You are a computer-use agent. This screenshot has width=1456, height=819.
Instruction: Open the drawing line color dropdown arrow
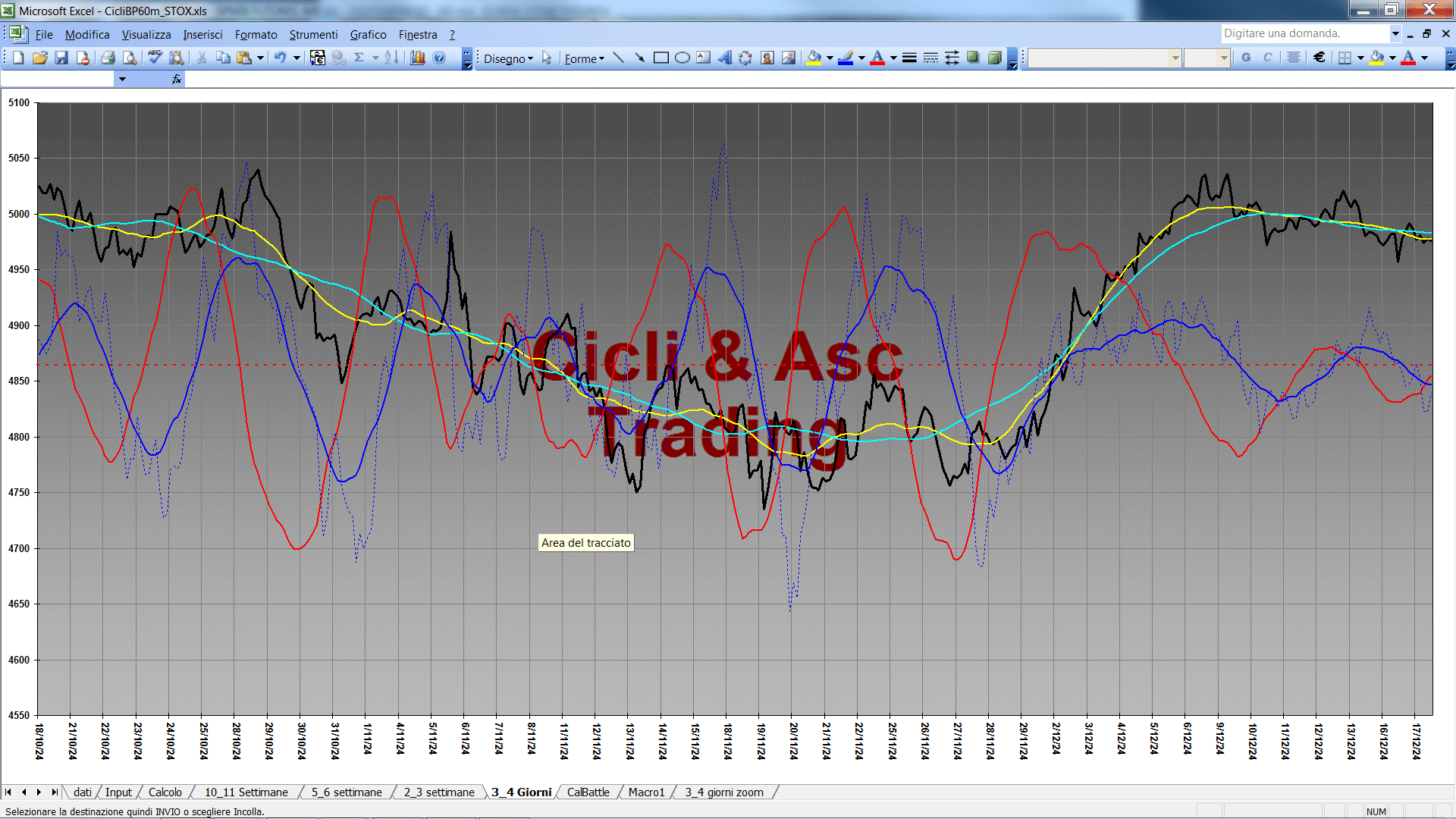click(x=861, y=58)
